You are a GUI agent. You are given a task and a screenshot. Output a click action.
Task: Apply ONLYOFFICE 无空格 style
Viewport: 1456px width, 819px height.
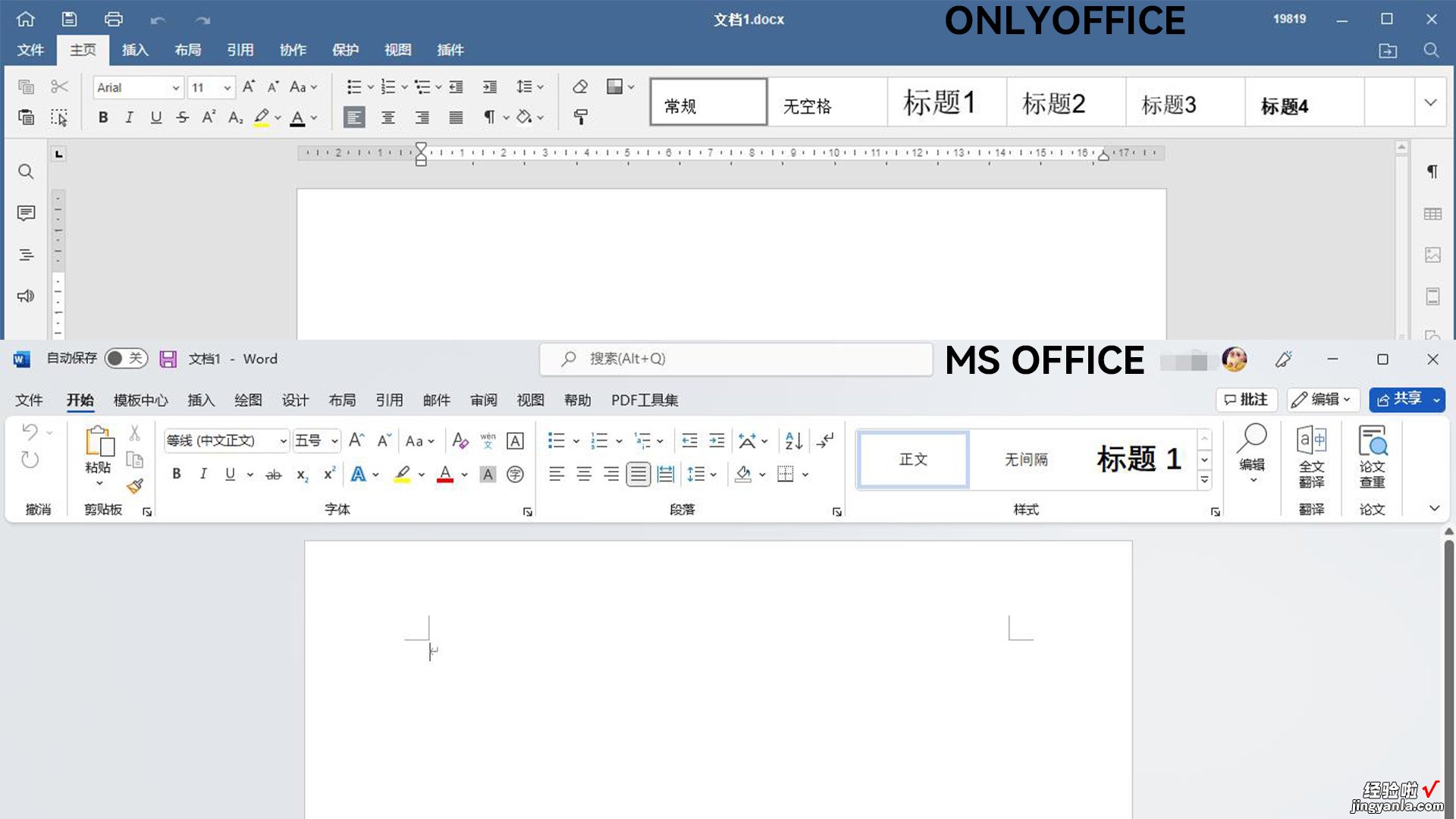pyautogui.click(x=827, y=102)
